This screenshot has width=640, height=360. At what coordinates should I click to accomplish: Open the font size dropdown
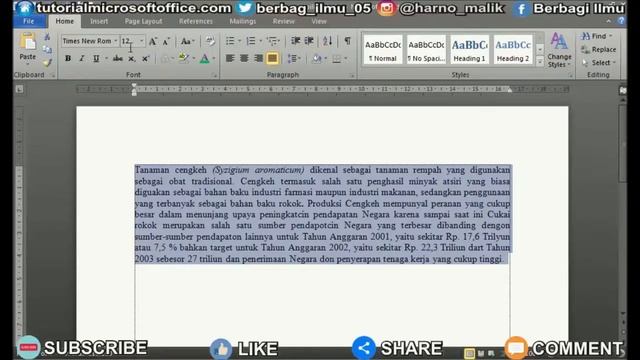[x=142, y=41]
